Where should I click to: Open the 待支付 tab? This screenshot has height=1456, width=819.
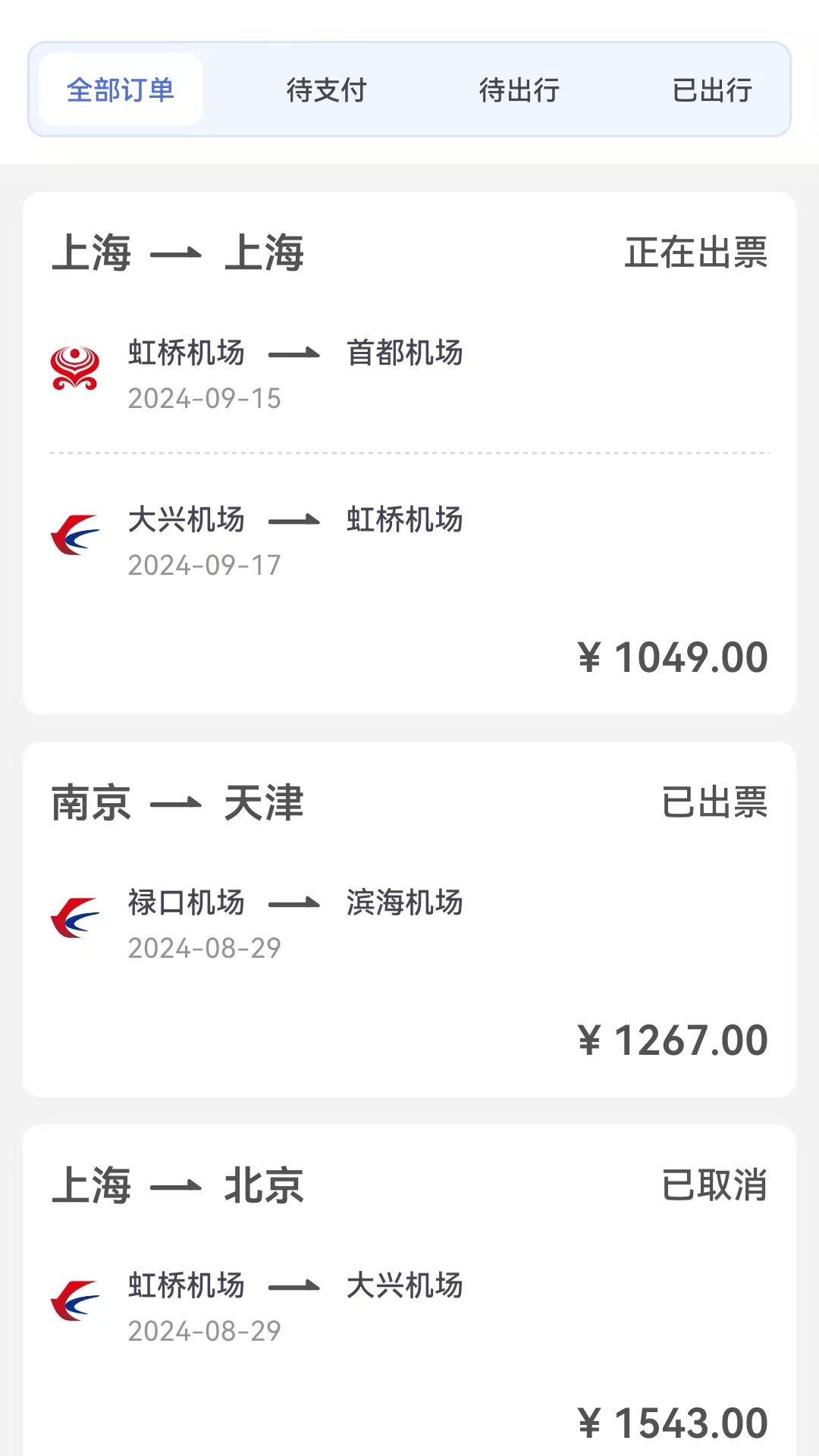(x=327, y=89)
